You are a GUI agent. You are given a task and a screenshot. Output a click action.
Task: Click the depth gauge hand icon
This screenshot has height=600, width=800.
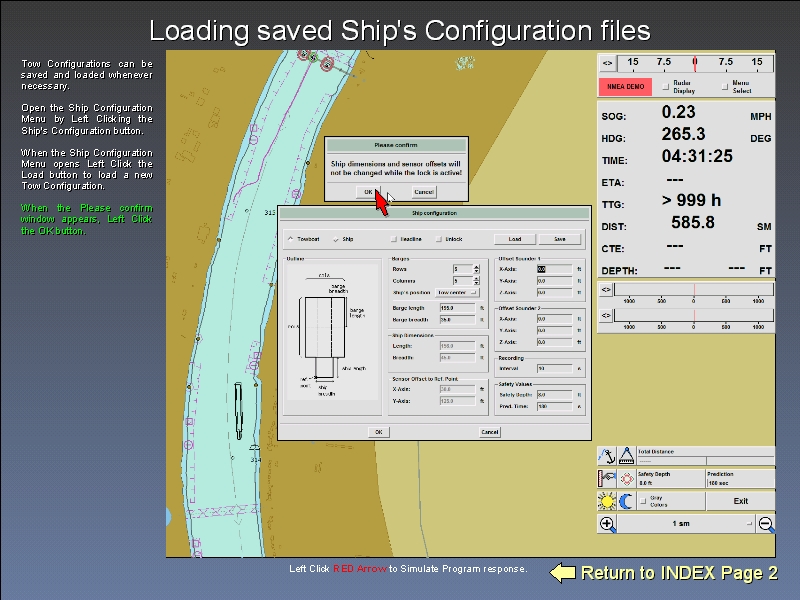606,478
